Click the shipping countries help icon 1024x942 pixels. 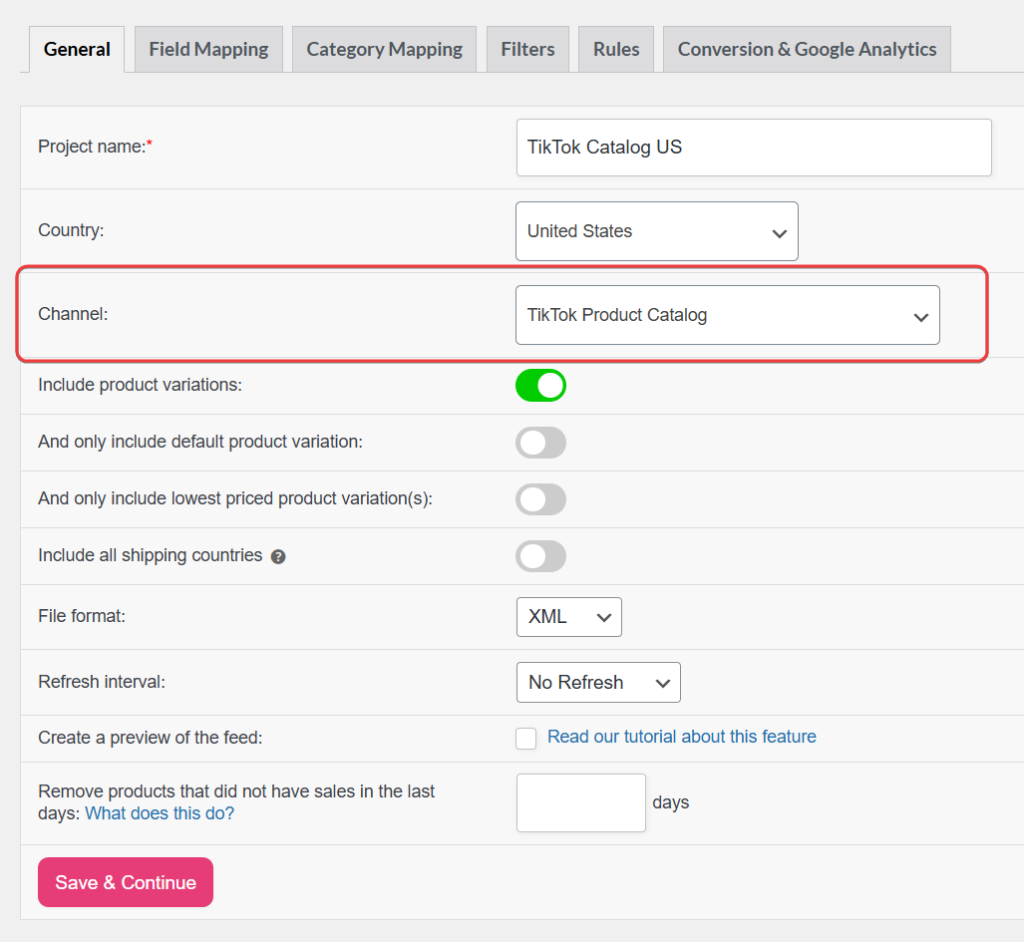(x=278, y=557)
